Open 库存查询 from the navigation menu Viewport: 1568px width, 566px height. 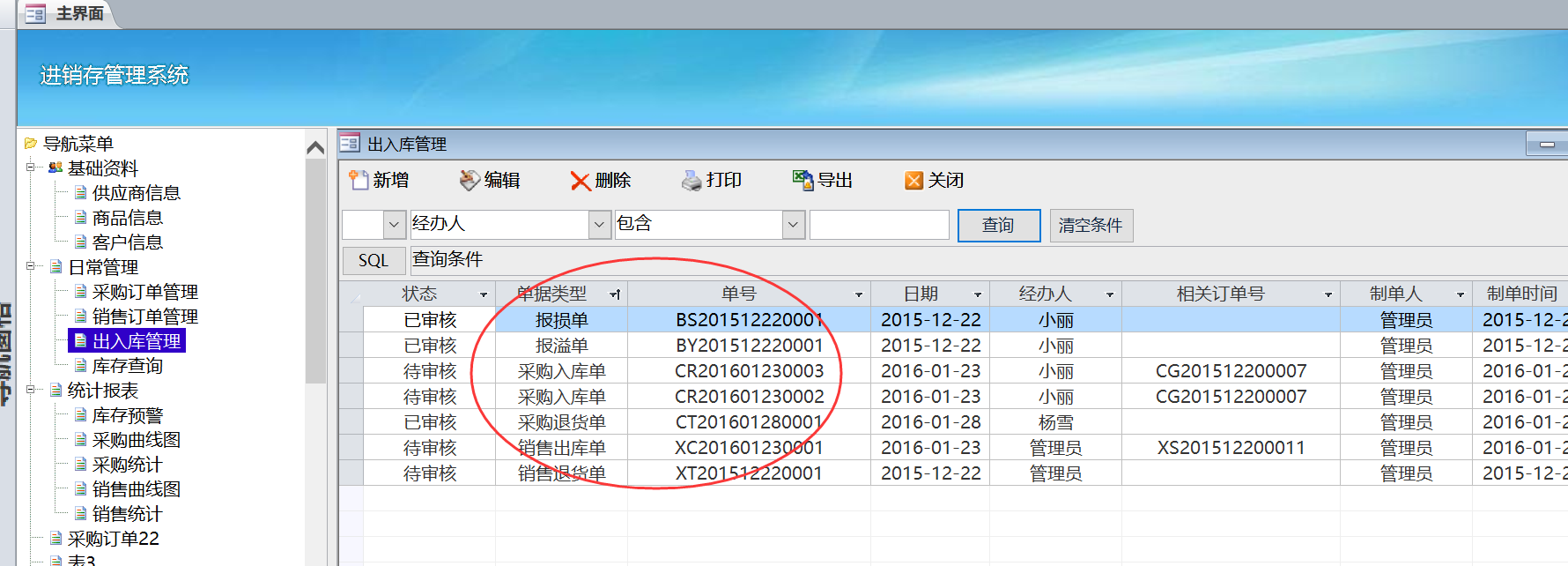(x=127, y=366)
